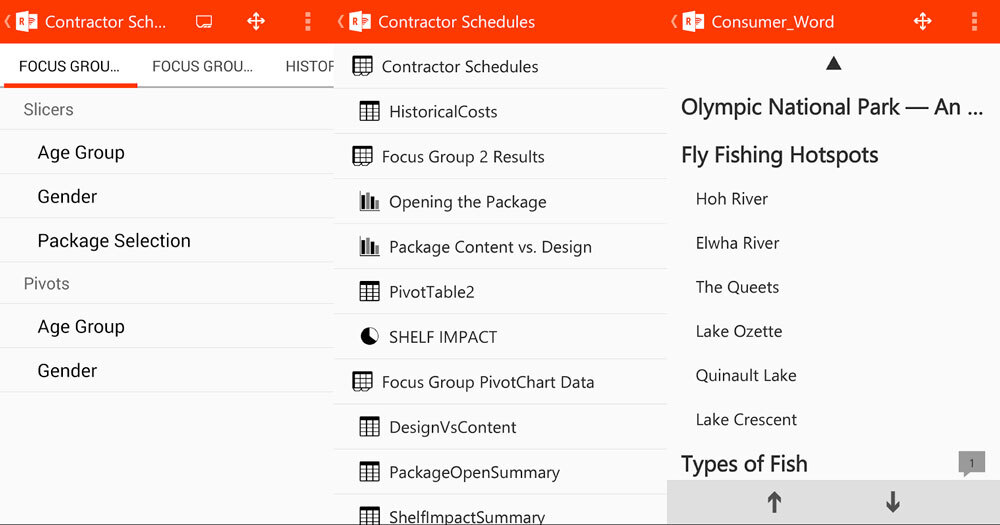
Task: Open the three-dot overflow menu in left panel
Action: point(308,21)
